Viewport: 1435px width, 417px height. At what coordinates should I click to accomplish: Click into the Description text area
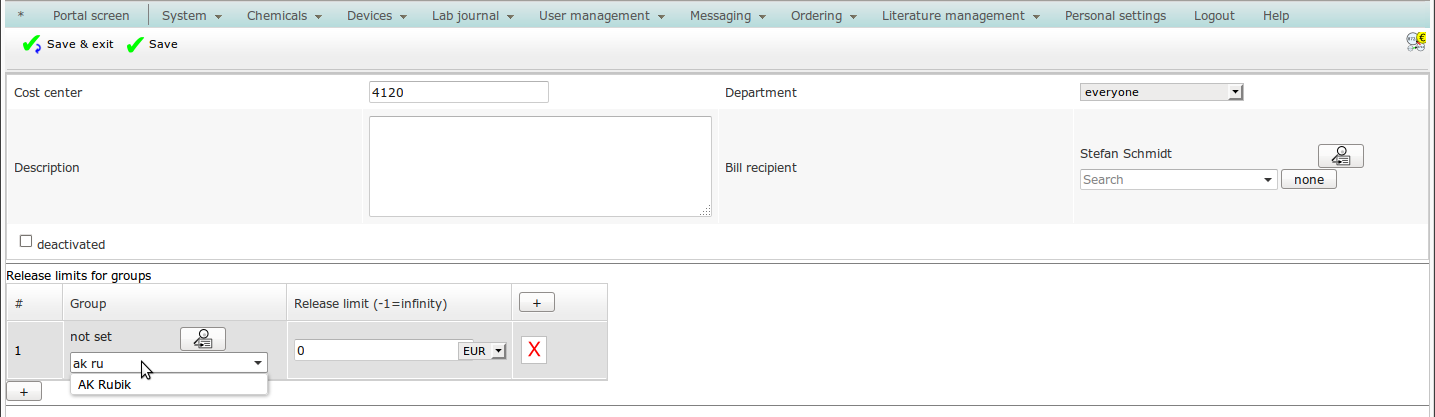pos(540,166)
